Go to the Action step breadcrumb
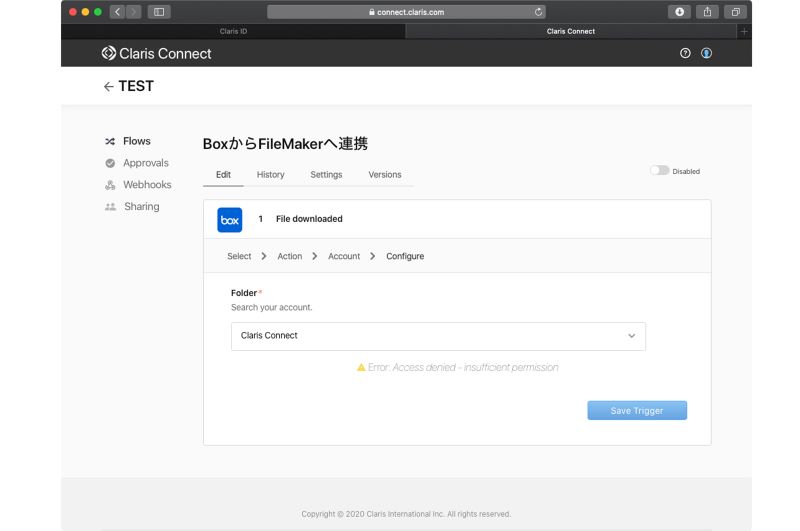 tap(289, 256)
